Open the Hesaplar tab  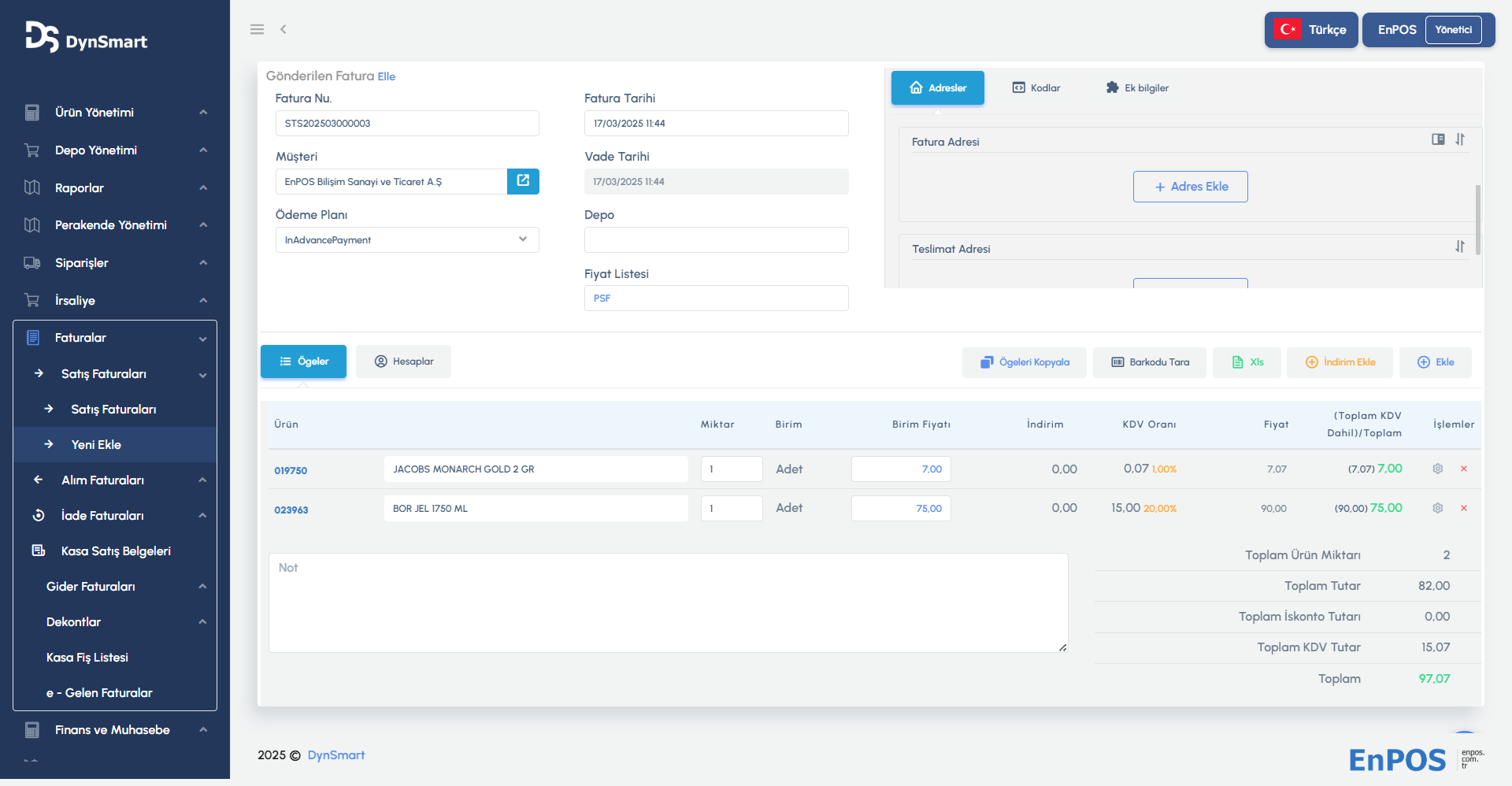tap(404, 361)
